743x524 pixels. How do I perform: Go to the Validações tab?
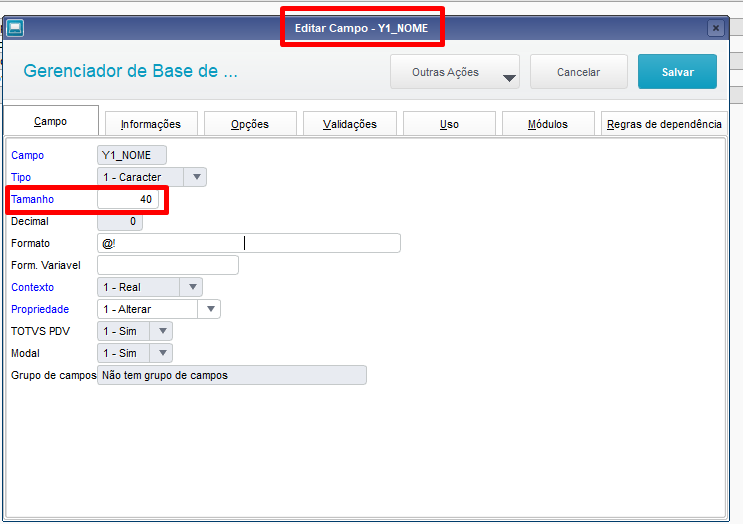tap(350, 124)
